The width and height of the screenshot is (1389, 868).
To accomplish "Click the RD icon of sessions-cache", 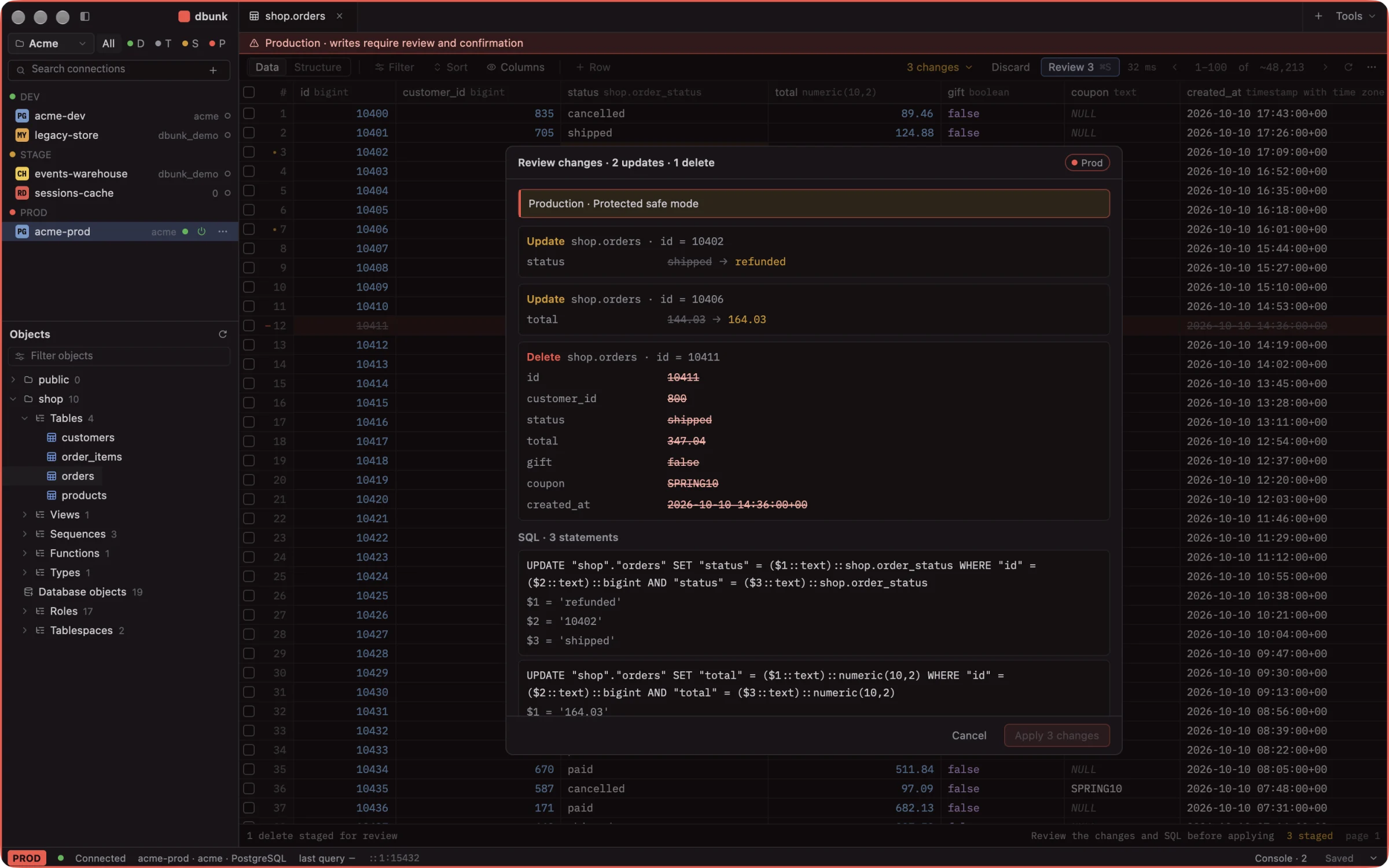I will tap(21, 193).
